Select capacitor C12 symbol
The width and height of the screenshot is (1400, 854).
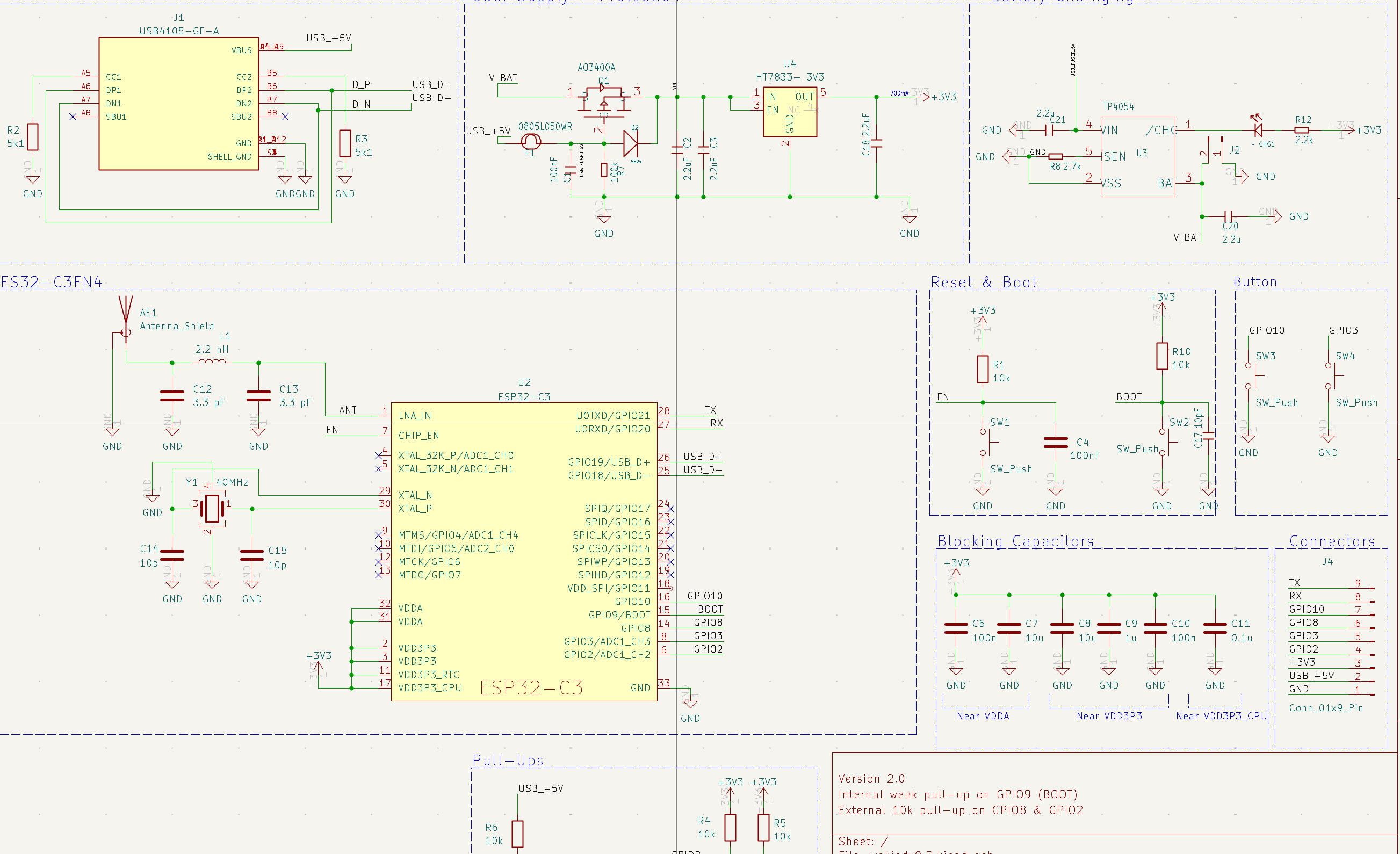[x=172, y=396]
